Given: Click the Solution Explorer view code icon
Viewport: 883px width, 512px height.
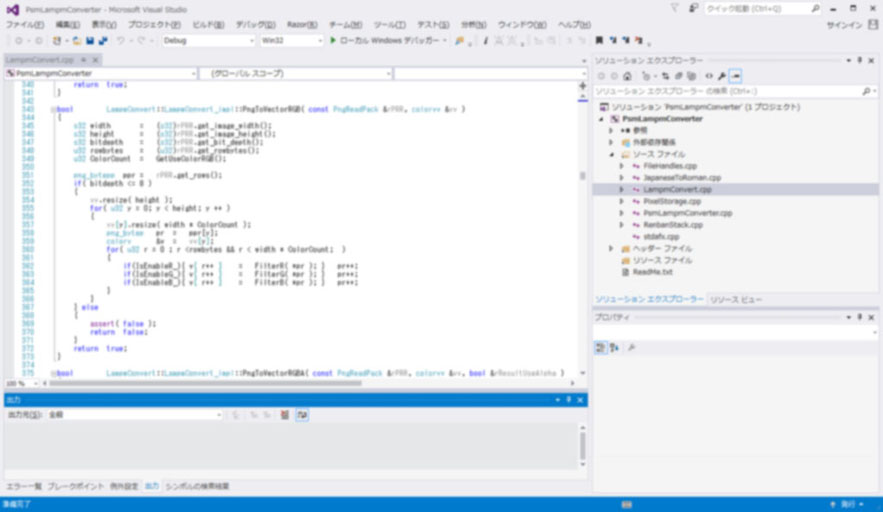Looking at the screenshot, I should pyautogui.click(x=709, y=76).
